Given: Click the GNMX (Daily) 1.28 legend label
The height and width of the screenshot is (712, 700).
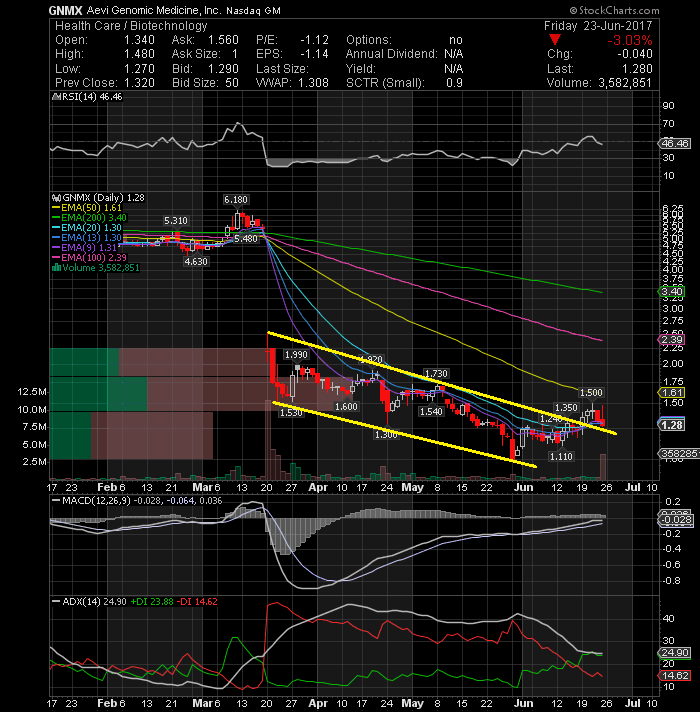Looking at the screenshot, I should (x=104, y=198).
